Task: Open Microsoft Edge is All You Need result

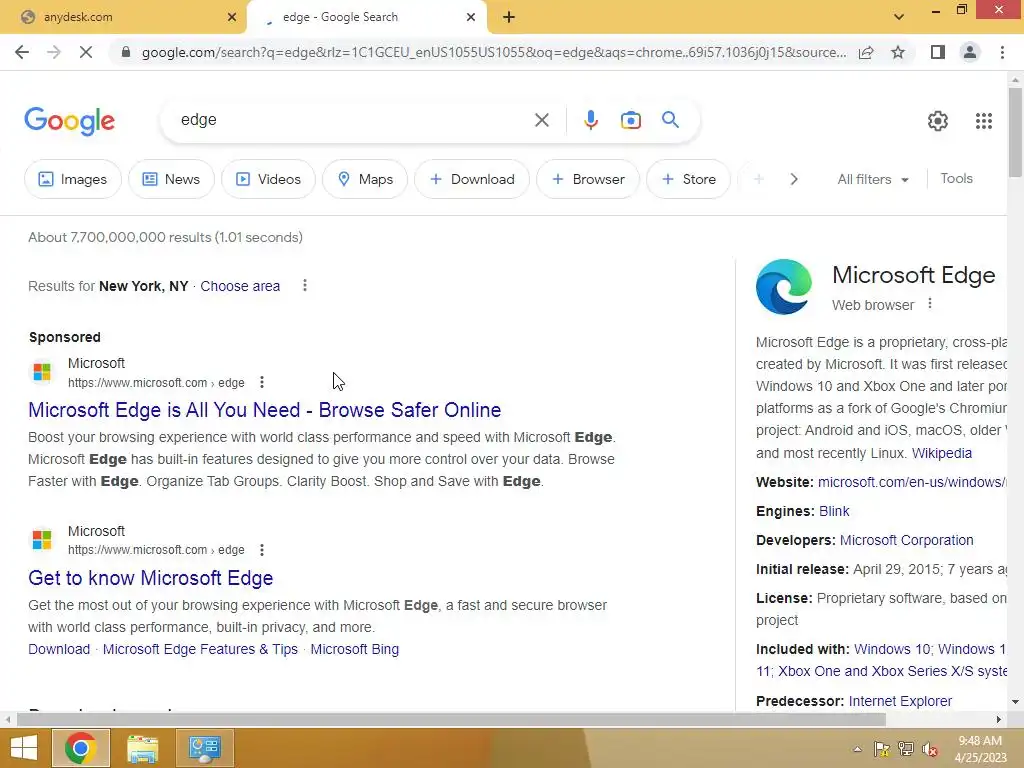Action: pos(264,409)
